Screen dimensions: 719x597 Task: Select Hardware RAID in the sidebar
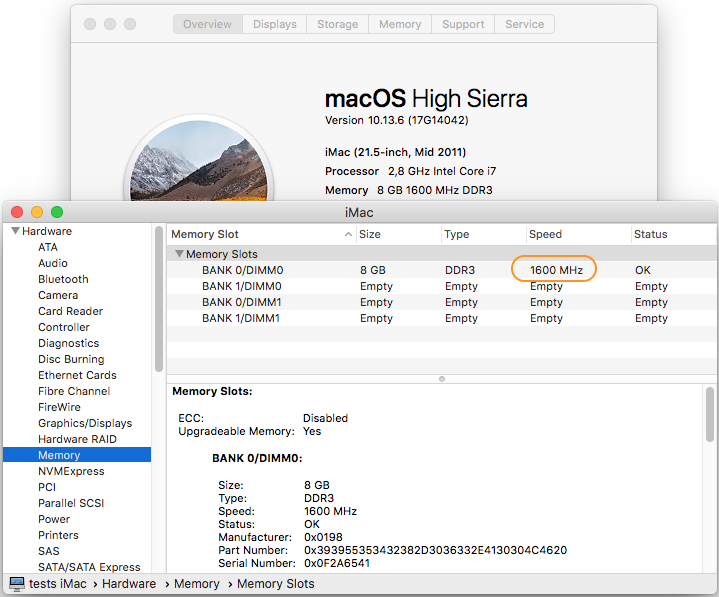tap(77, 439)
